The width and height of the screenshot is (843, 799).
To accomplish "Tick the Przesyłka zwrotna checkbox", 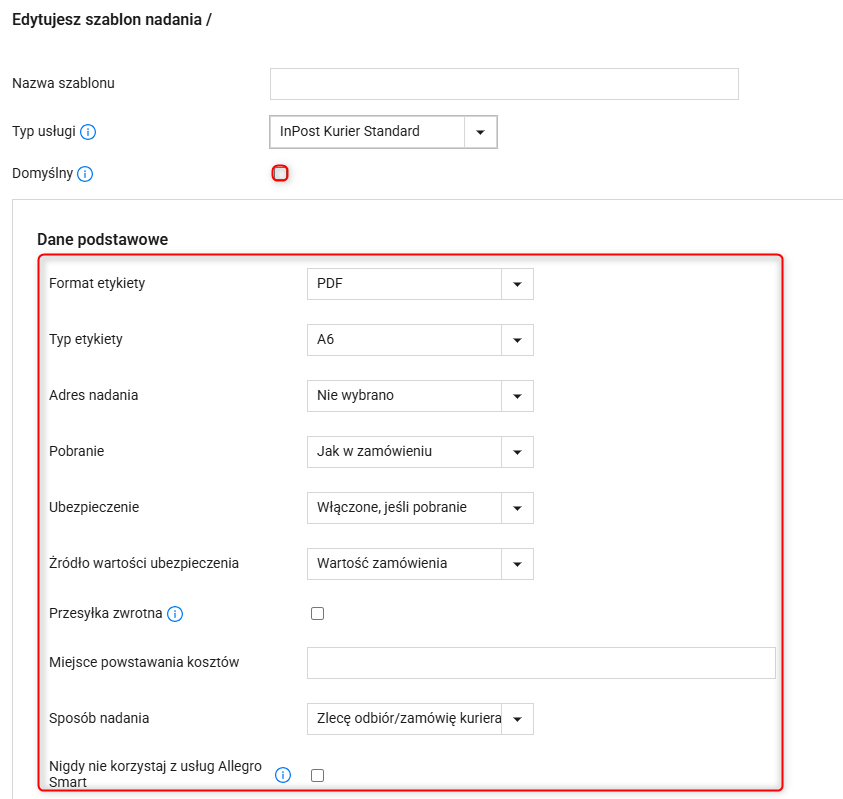I will click(317, 613).
